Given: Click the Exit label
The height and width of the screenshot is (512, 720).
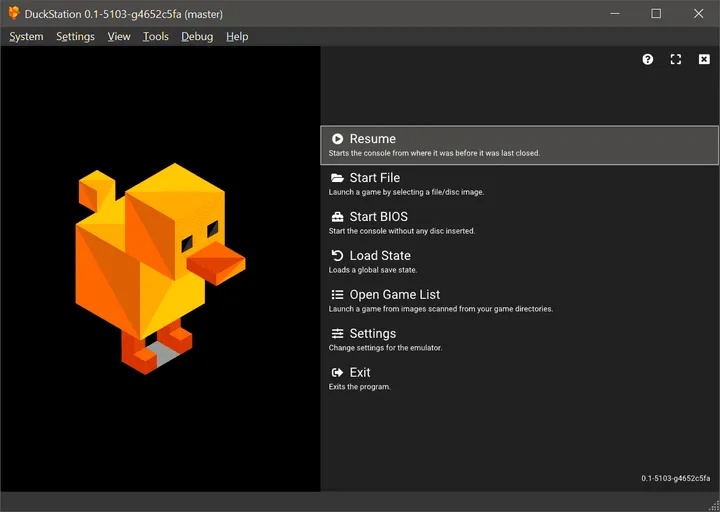Looking at the screenshot, I should (x=360, y=372).
